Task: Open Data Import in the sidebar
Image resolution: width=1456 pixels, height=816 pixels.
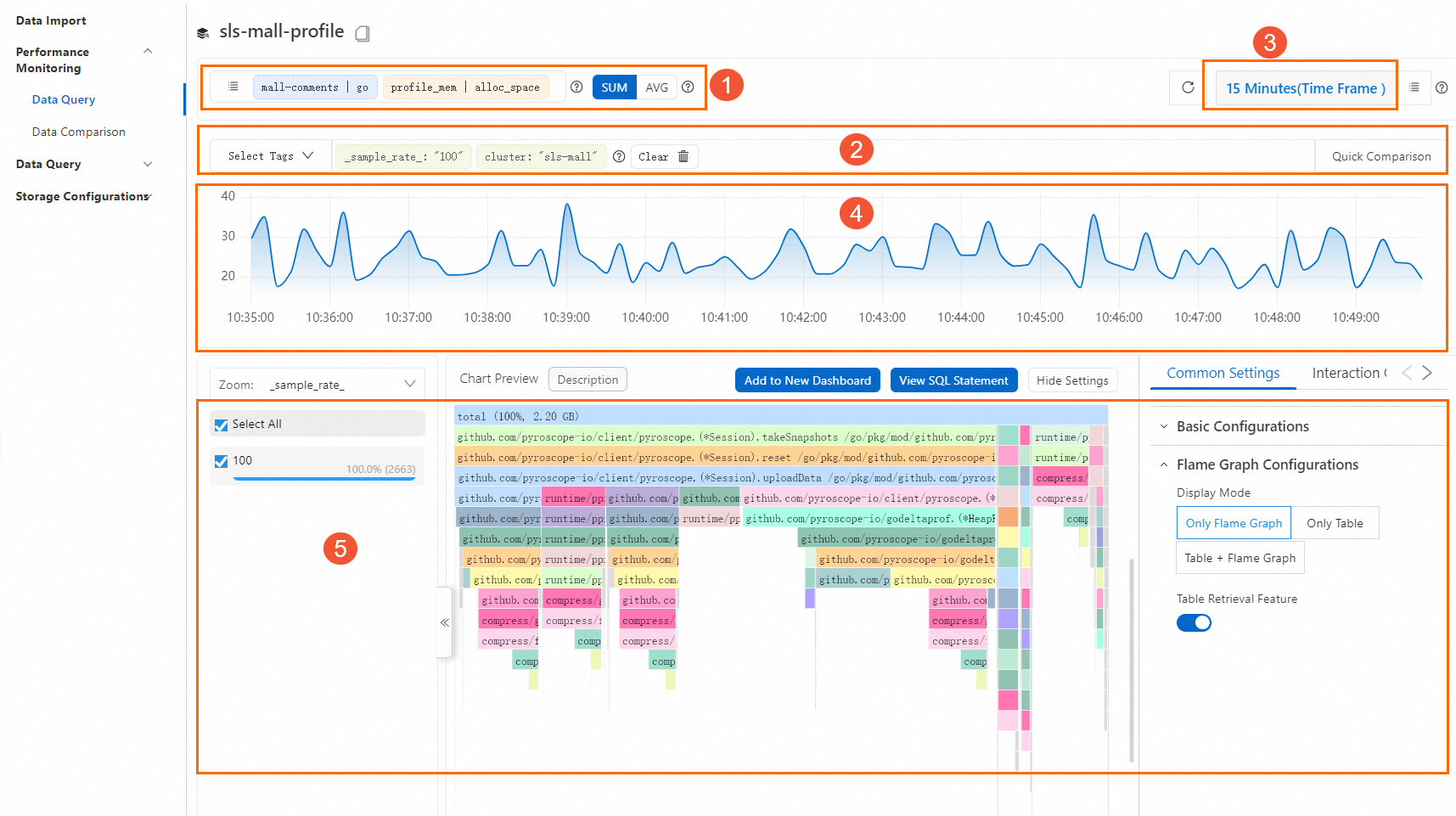Action: (51, 20)
